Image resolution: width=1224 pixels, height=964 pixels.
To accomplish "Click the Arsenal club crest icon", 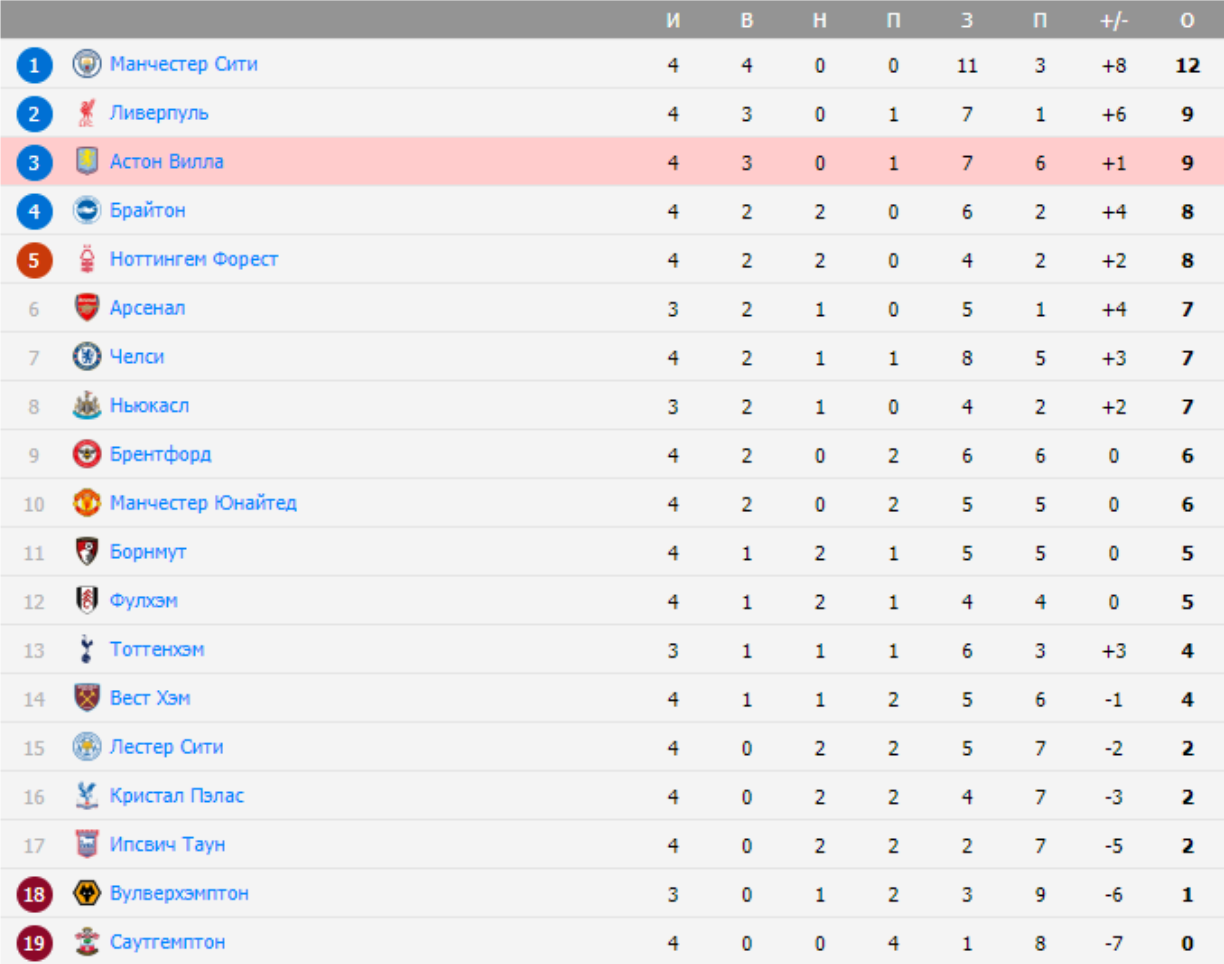I will pos(87,309).
